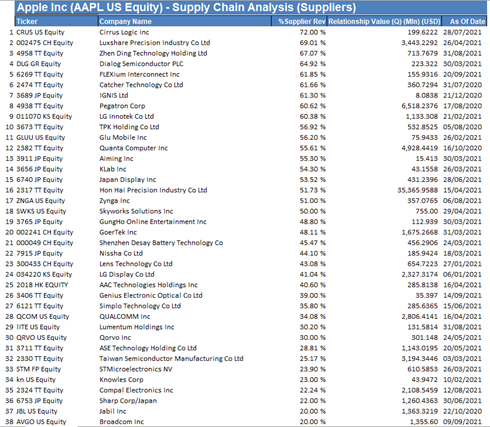Select the Ticker column header
The height and width of the screenshot is (427, 490).
[x=56, y=21]
